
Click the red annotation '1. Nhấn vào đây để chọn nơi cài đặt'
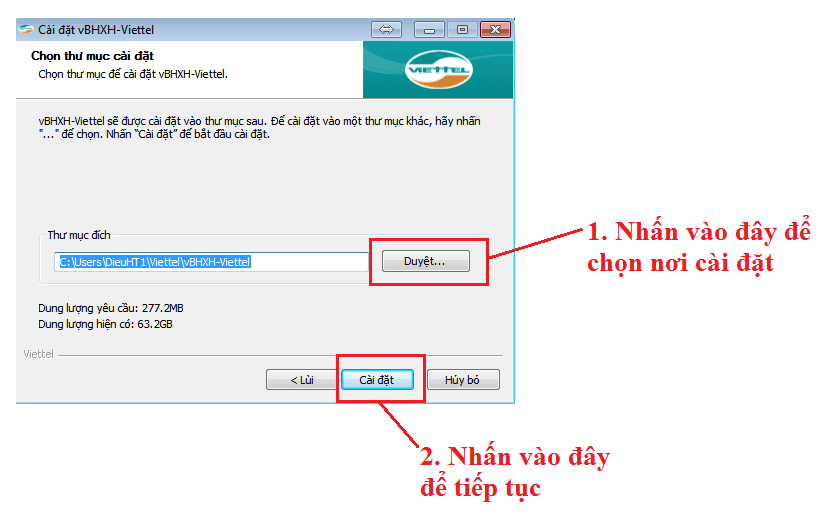pyautogui.click(x=697, y=248)
